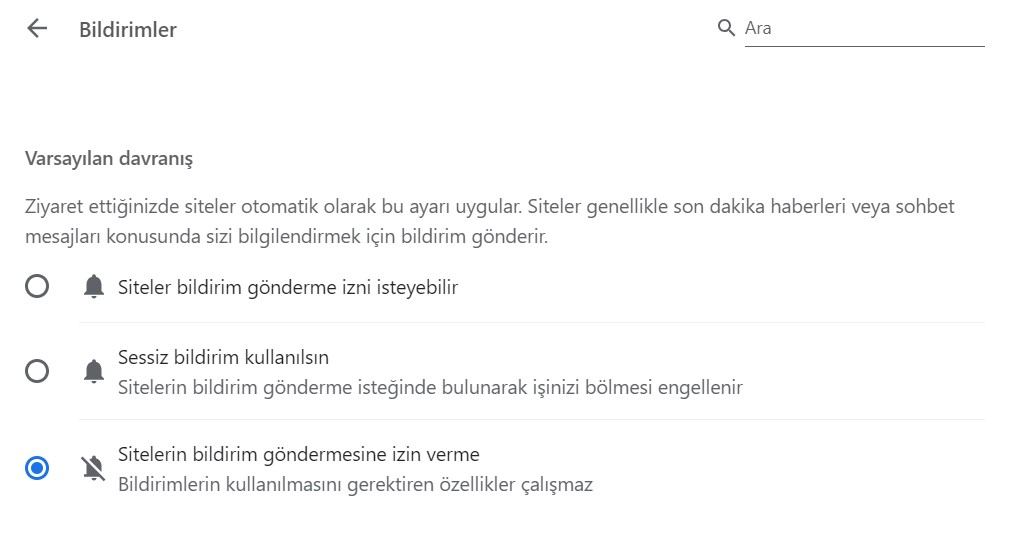Choose the 'Sessiz bildirim kullanılsın' label
The image size is (1010, 533).
(224, 357)
